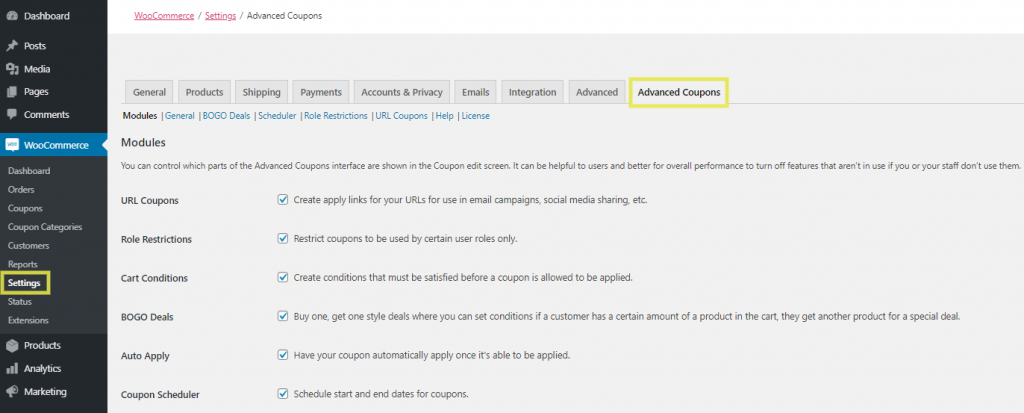Click the "Cart Conditions" row label
The image size is (1024, 413).
(154, 278)
